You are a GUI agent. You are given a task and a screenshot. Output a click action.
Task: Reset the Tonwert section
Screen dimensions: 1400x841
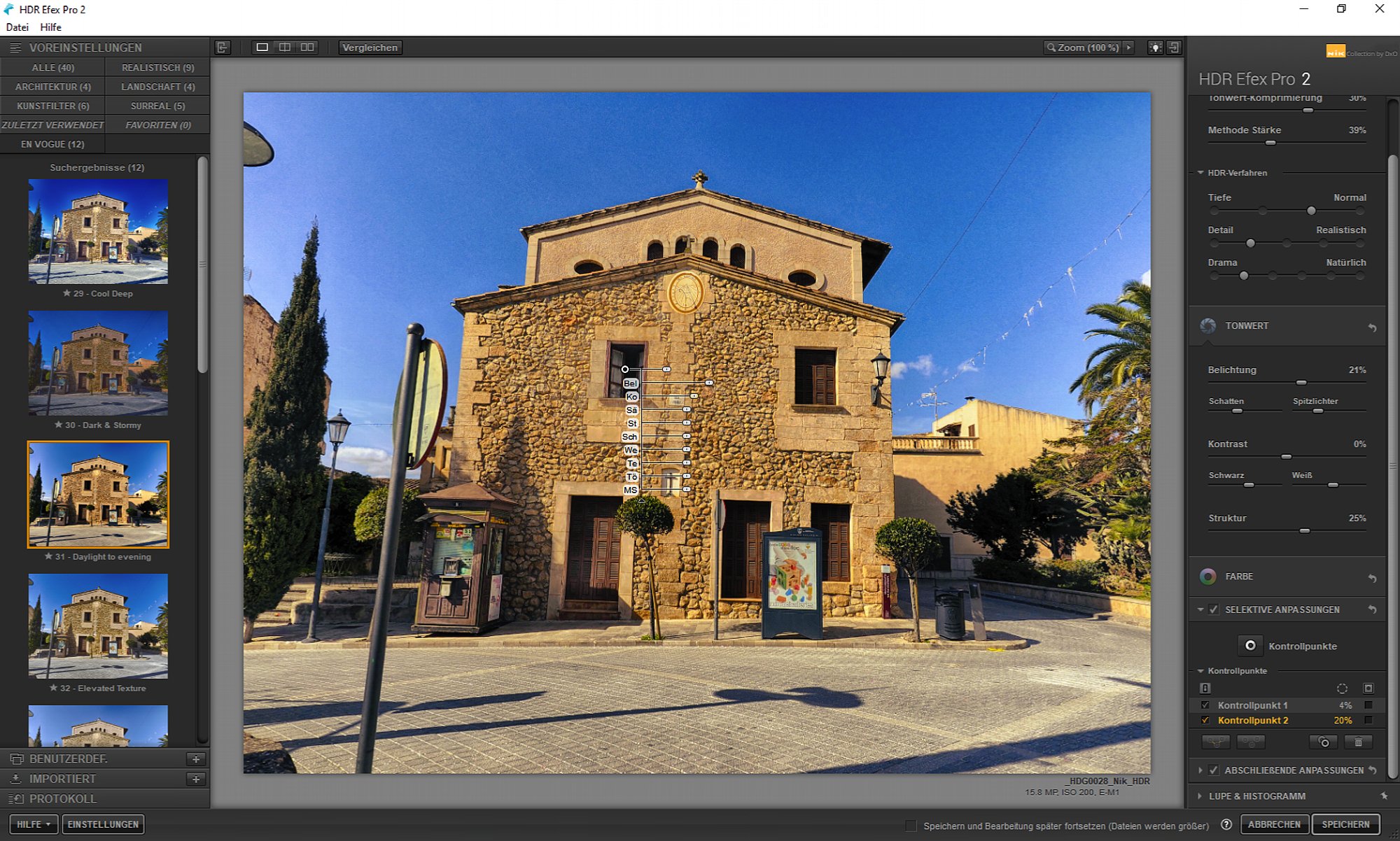1372,327
